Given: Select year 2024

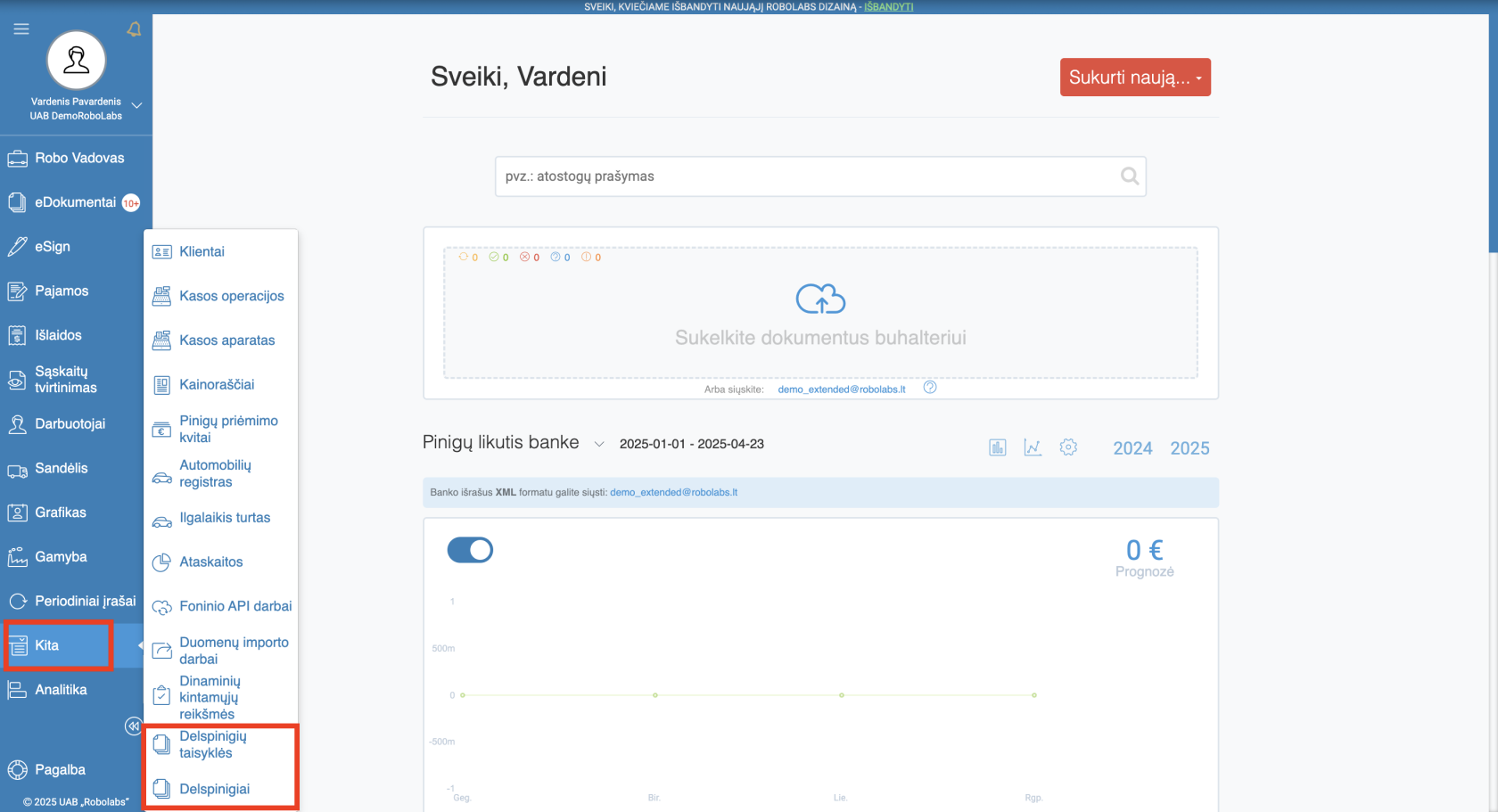Looking at the screenshot, I should (1132, 448).
